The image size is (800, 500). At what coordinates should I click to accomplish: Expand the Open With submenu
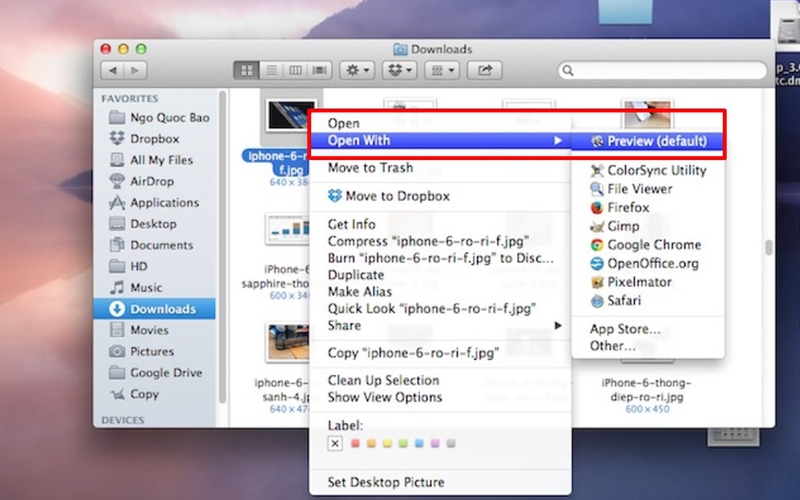(440, 140)
